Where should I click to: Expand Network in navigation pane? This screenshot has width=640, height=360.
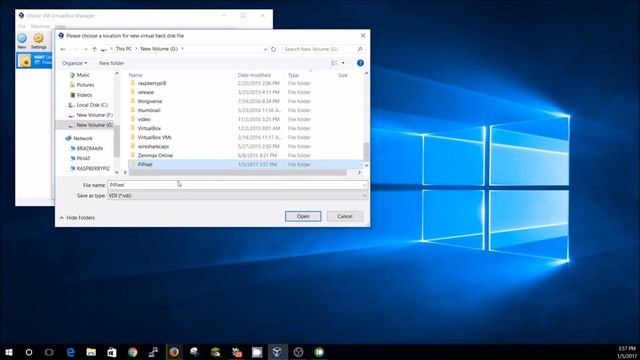[x=82, y=138]
